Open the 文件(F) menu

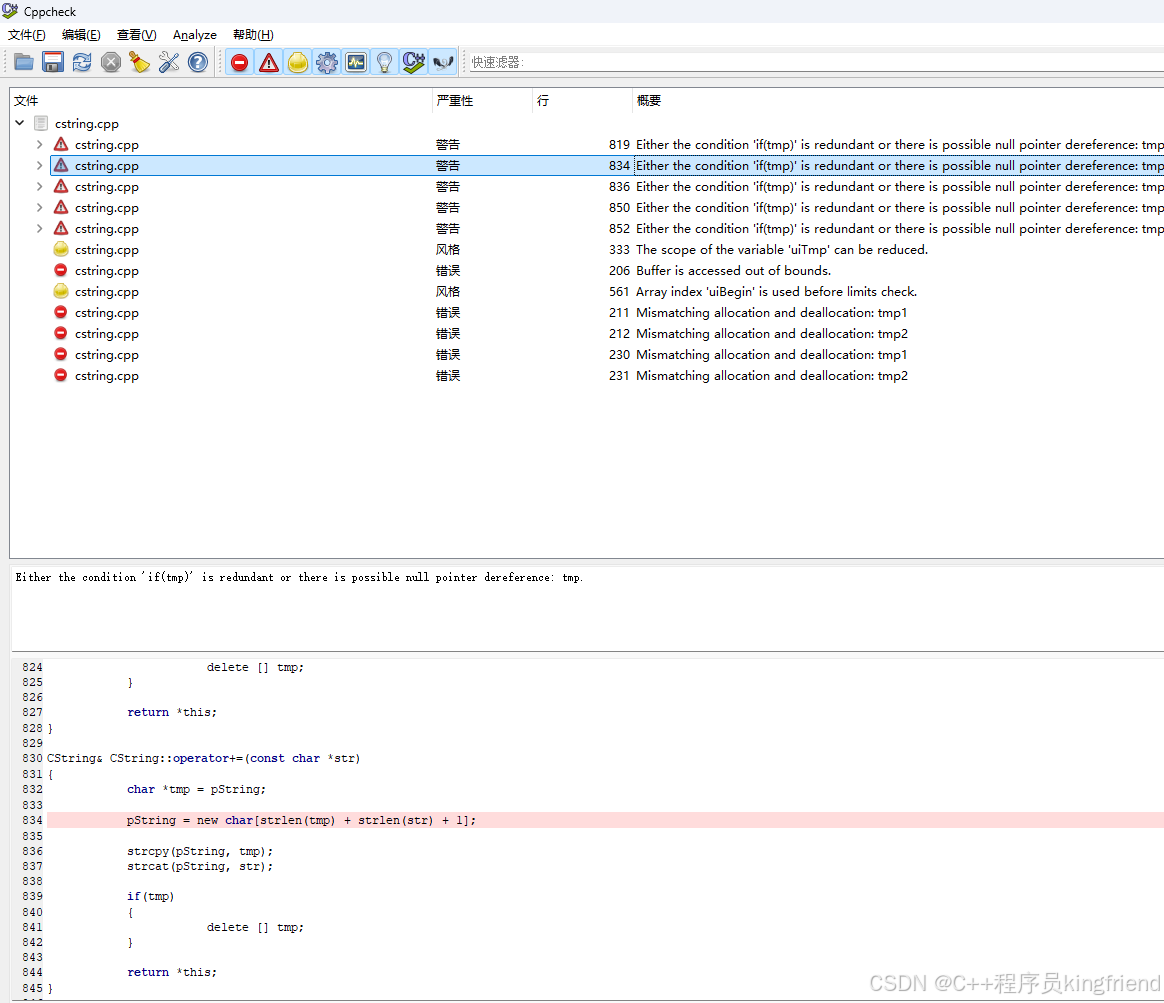[x=27, y=35]
